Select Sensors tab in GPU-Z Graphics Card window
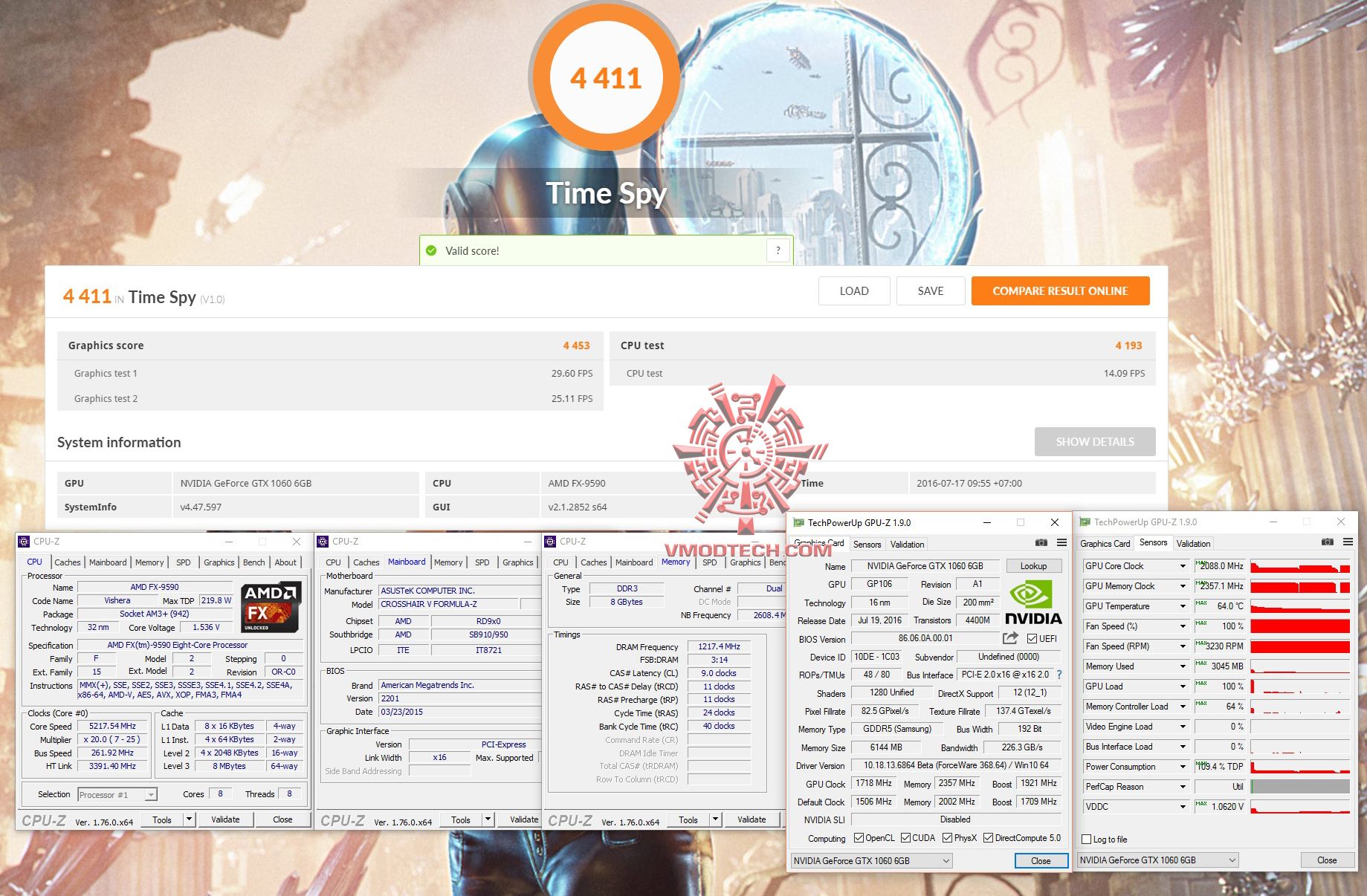Screen dimensions: 1367x896 (x=867, y=545)
